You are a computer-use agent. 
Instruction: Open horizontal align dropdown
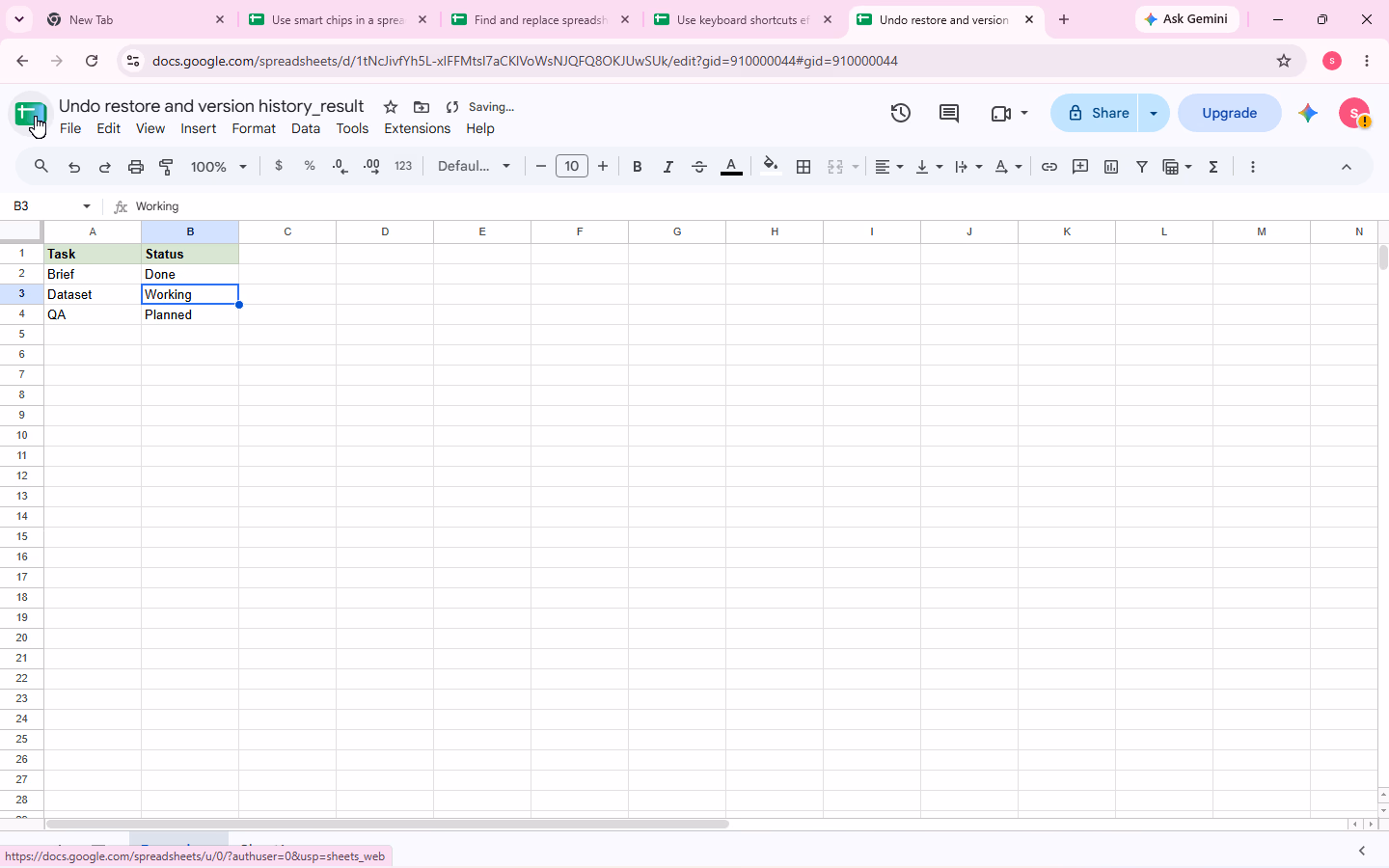click(888, 167)
